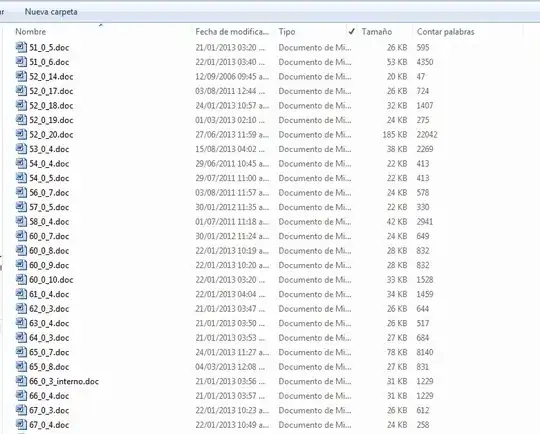Click the Word icon of 51_0_6.doc
The width and height of the screenshot is (540, 434).
coord(21,62)
